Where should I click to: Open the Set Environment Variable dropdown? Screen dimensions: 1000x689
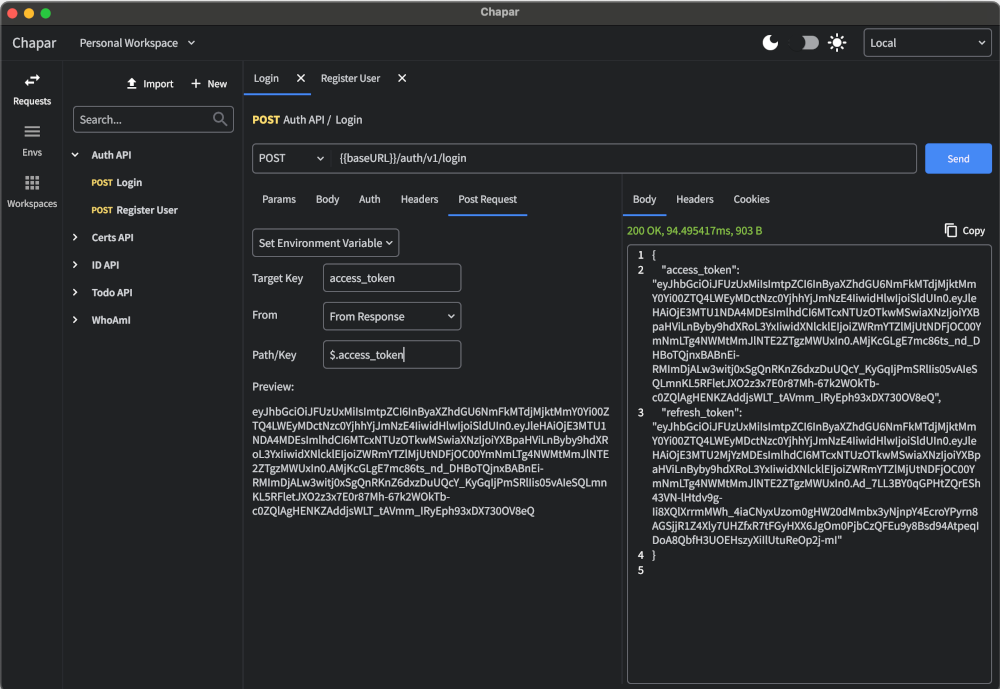click(x=325, y=243)
